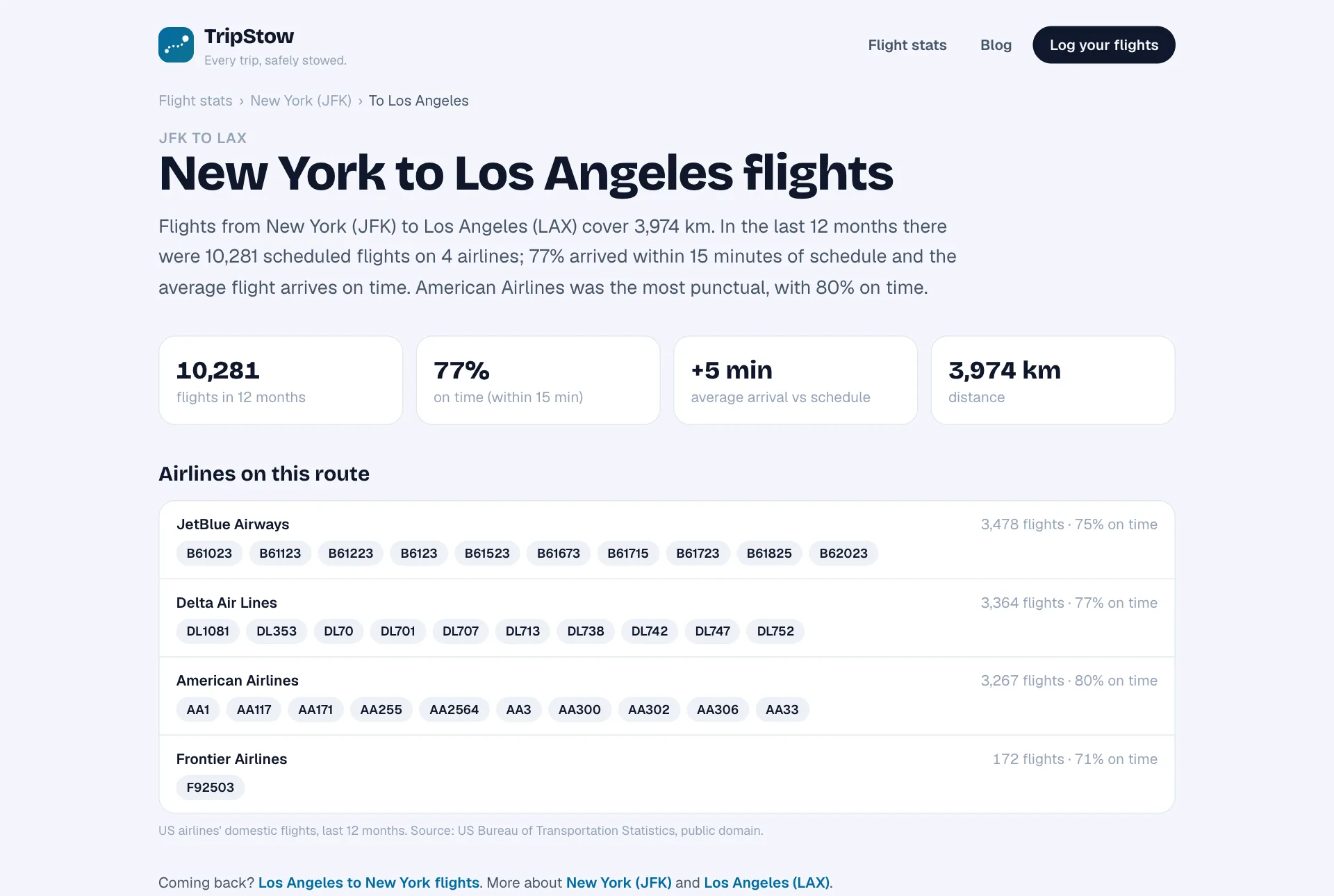
Task: Open flight B61123 chip
Action: coord(280,554)
